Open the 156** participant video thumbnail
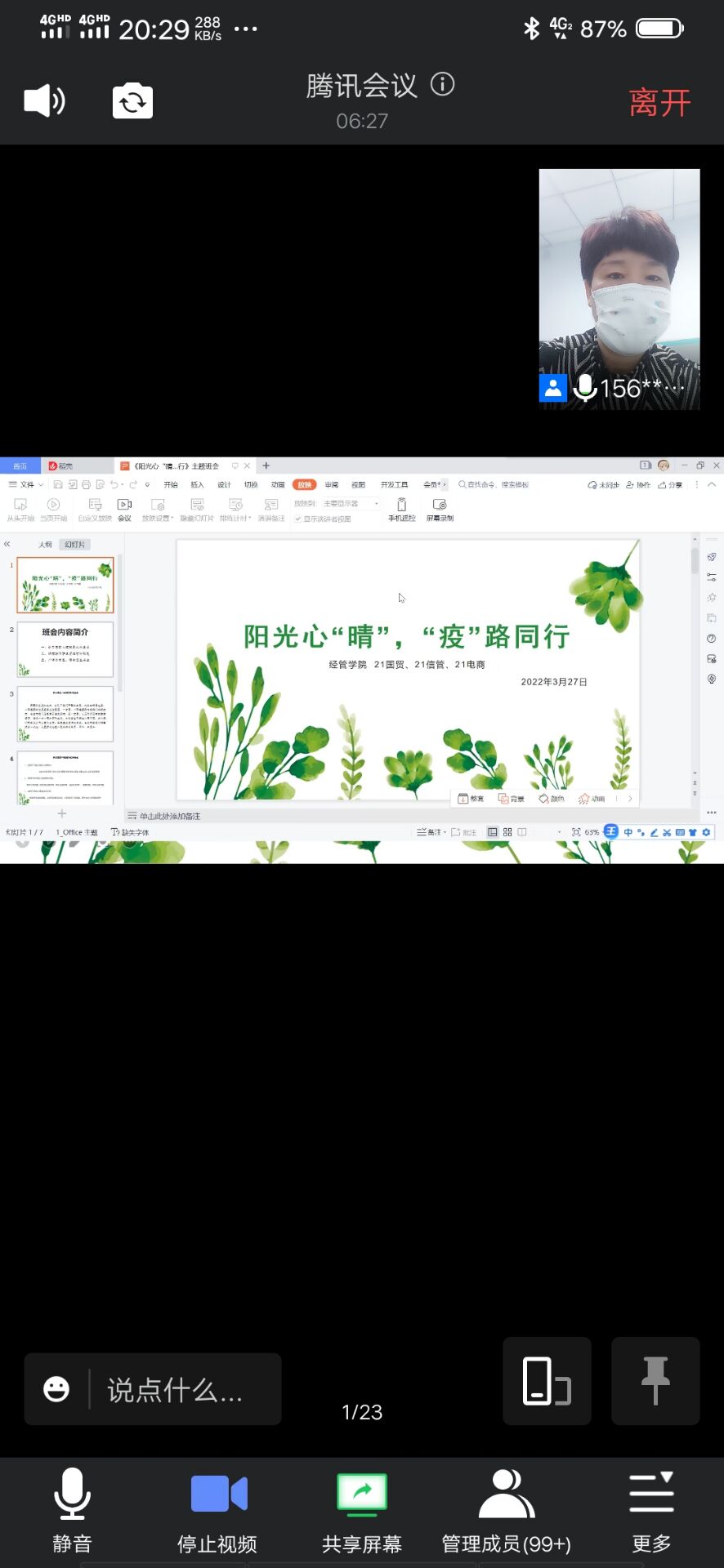 pos(619,289)
